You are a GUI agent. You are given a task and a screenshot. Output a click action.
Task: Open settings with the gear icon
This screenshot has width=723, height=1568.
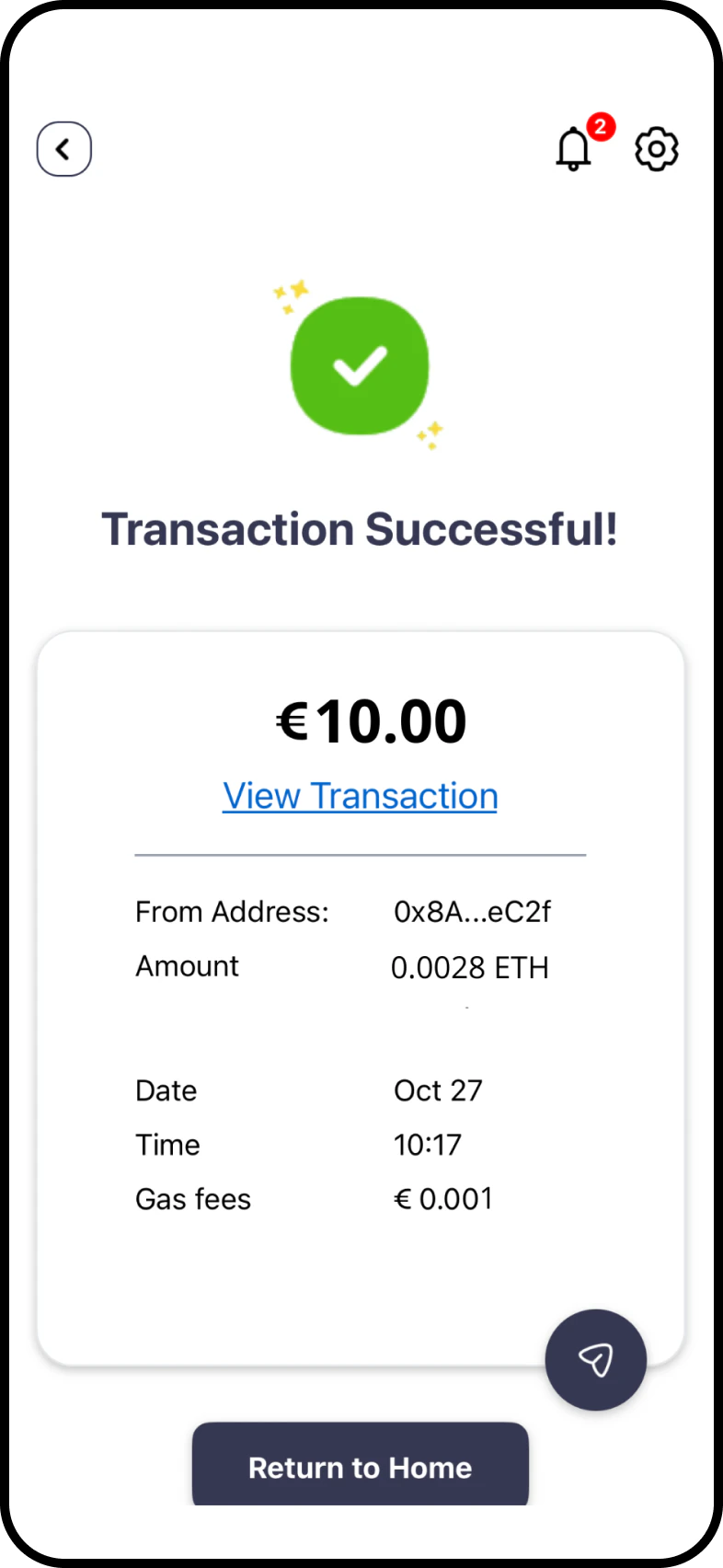tap(657, 149)
